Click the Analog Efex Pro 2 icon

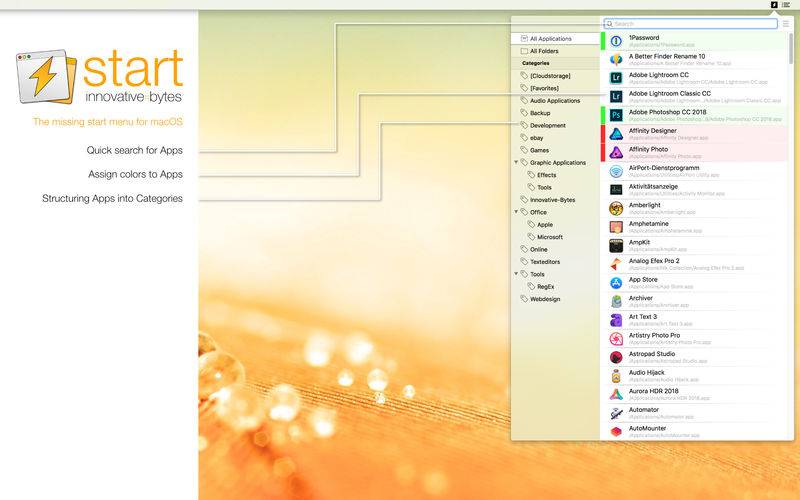click(616, 264)
